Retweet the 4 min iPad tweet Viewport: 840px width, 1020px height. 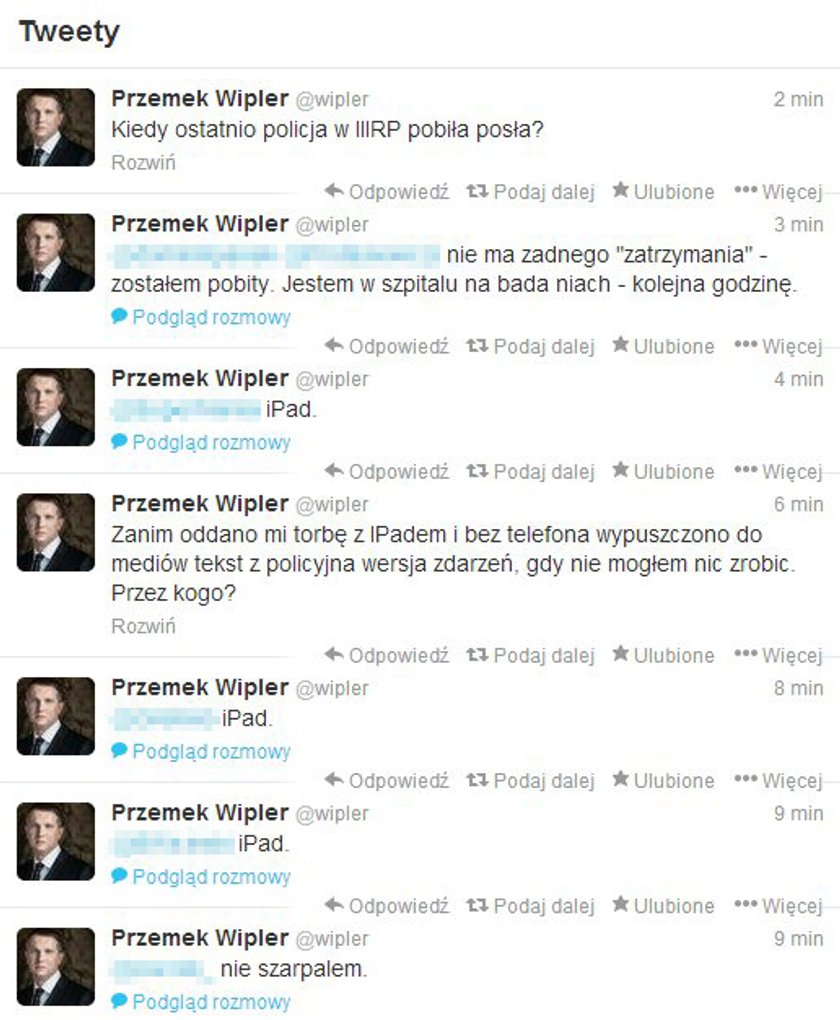coord(530,472)
